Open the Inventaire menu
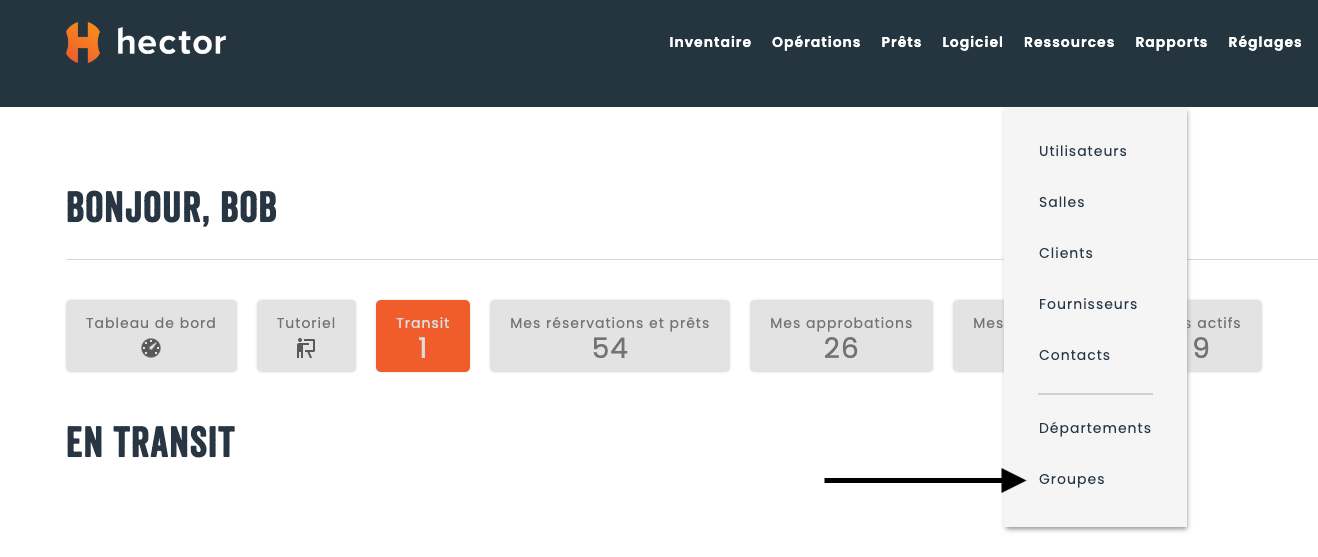 point(710,42)
